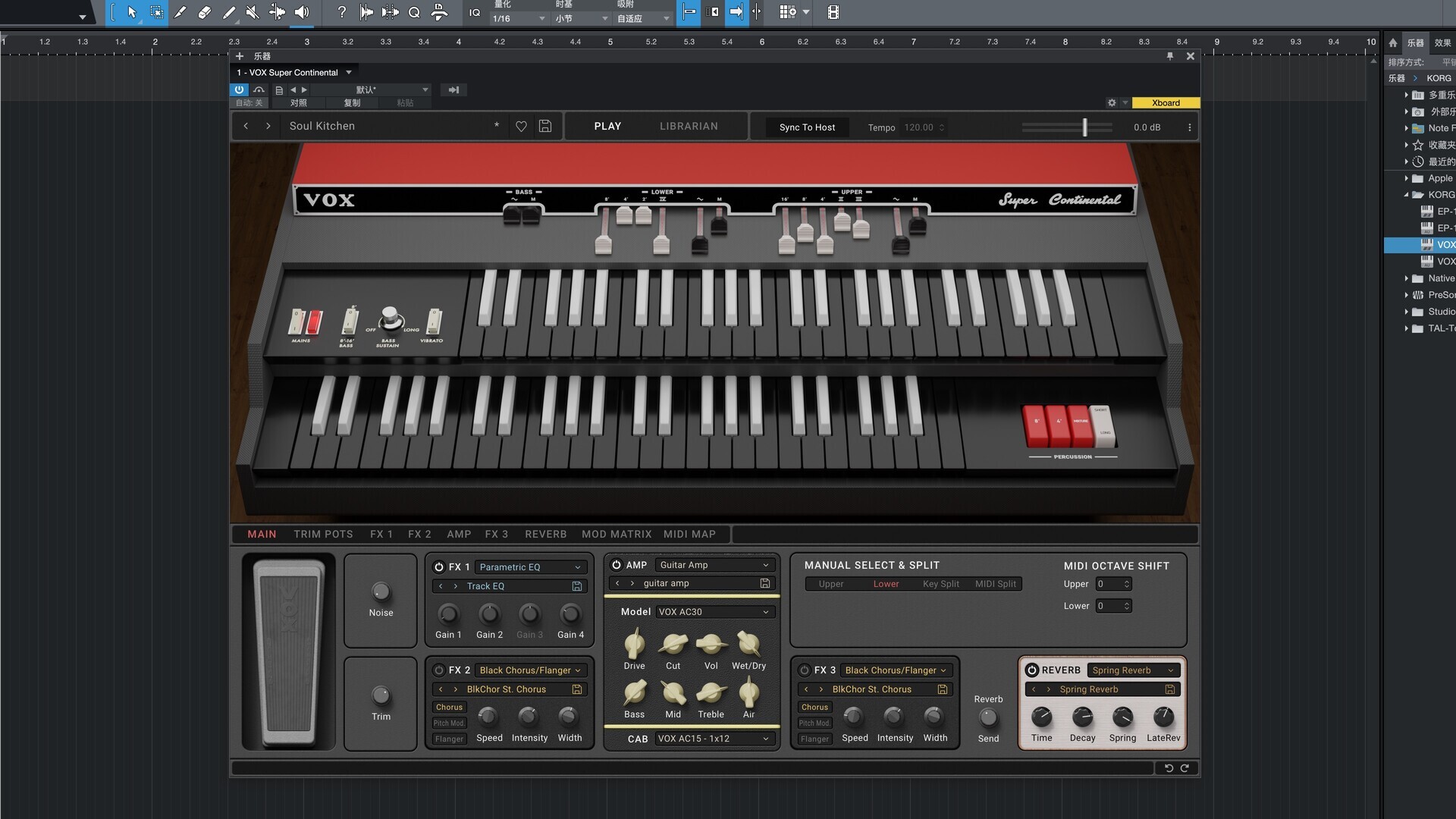The height and width of the screenshot is (819, 1456).
Task: Switch to TRIM POTS tab
Action: [x=323, y=534]
